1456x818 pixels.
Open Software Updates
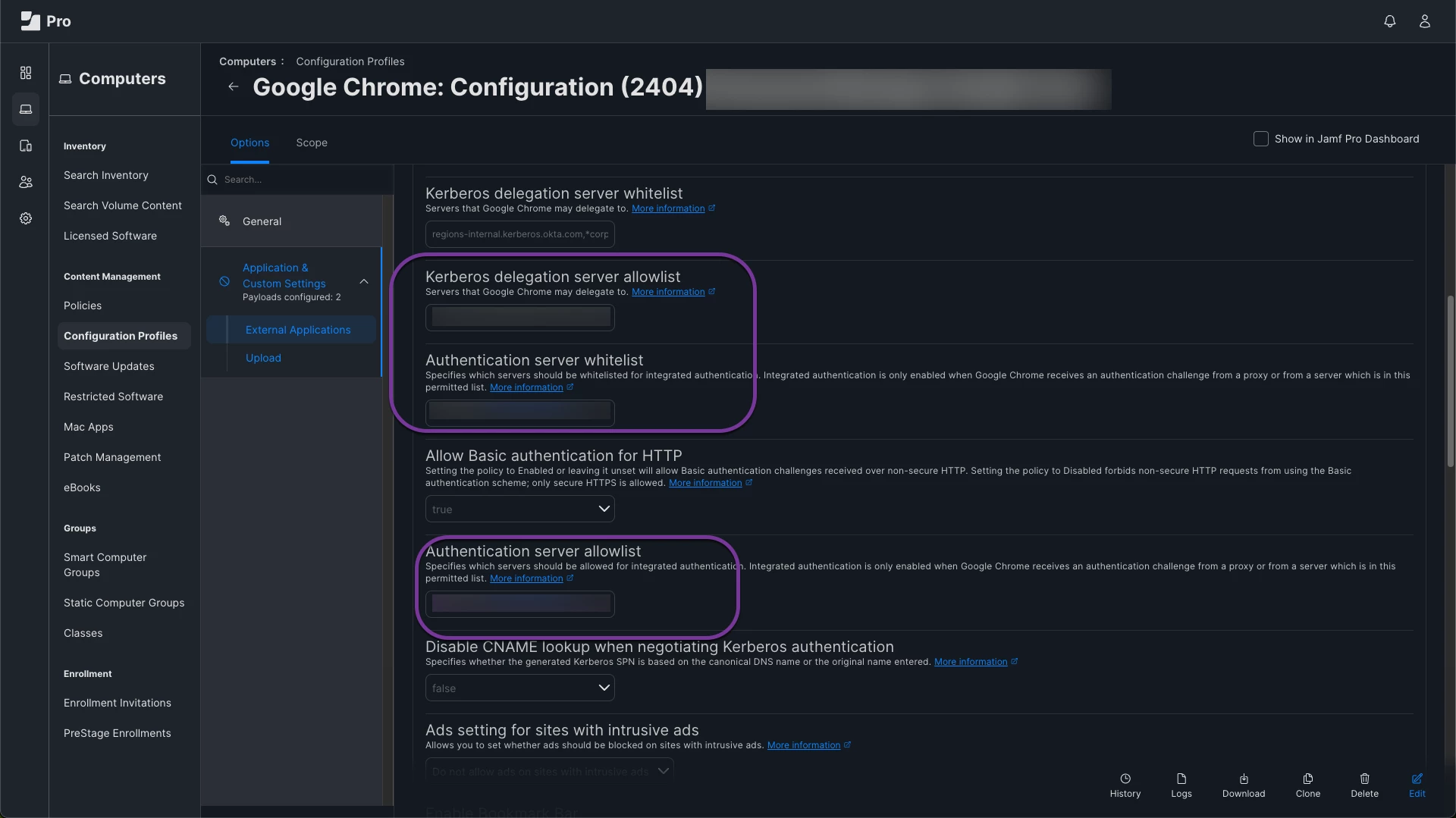pyautogui.click(x=109, y=366)
